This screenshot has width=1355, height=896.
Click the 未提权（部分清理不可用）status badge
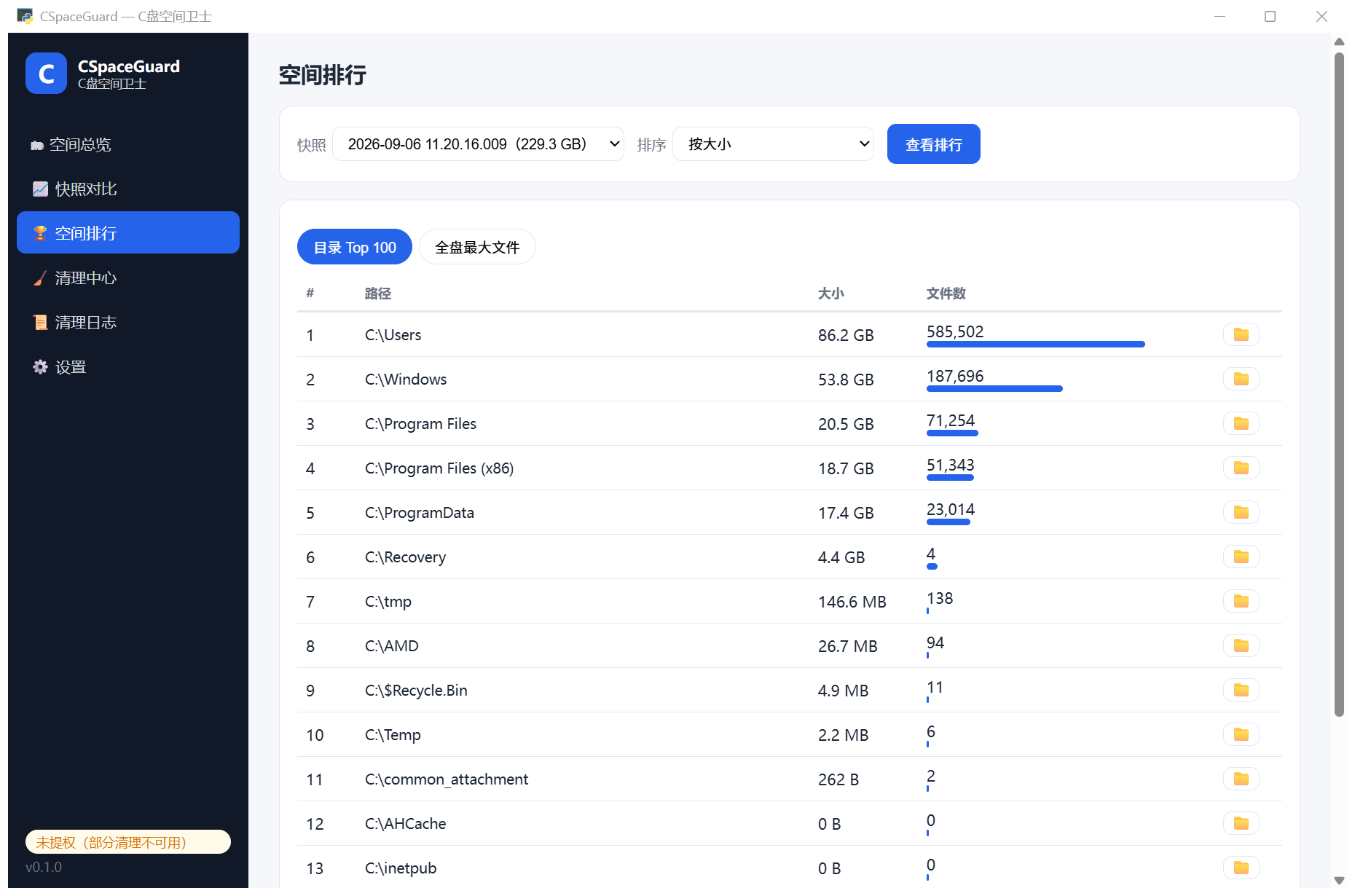click(128, 842)
